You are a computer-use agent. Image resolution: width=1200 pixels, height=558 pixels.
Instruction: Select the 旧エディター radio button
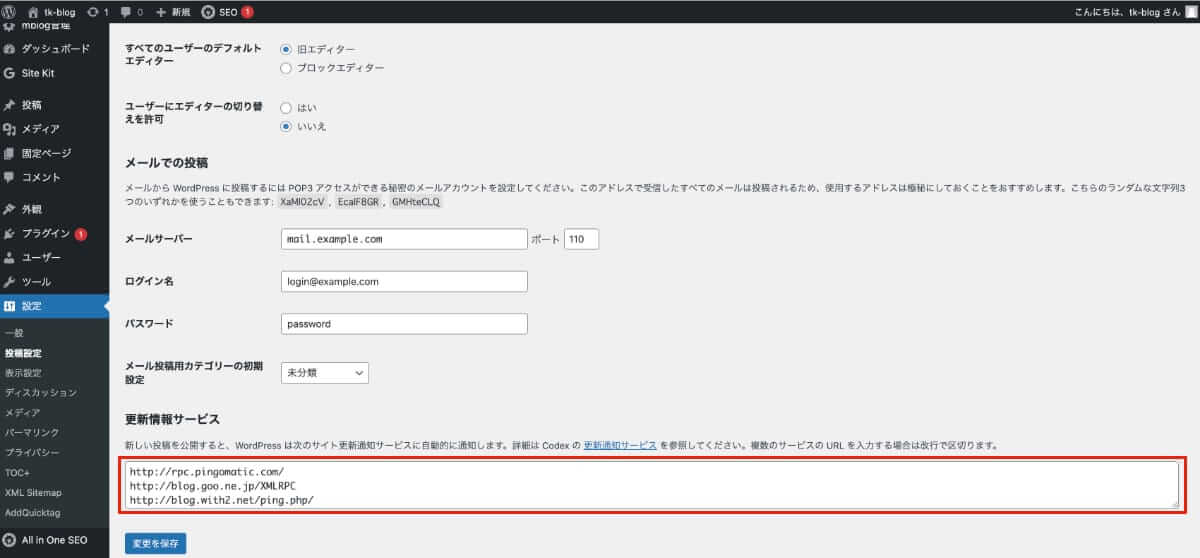click(x=287, y=49)
